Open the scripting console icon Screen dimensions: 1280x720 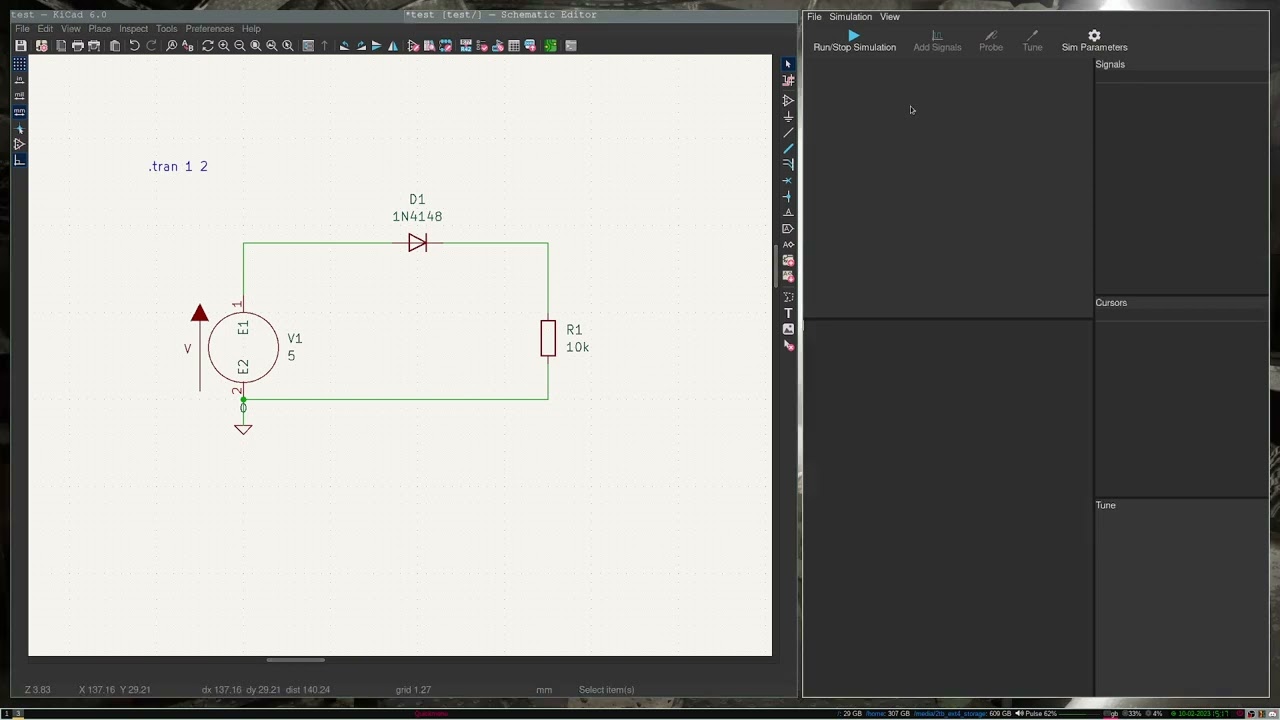click(x=571, y=46)
